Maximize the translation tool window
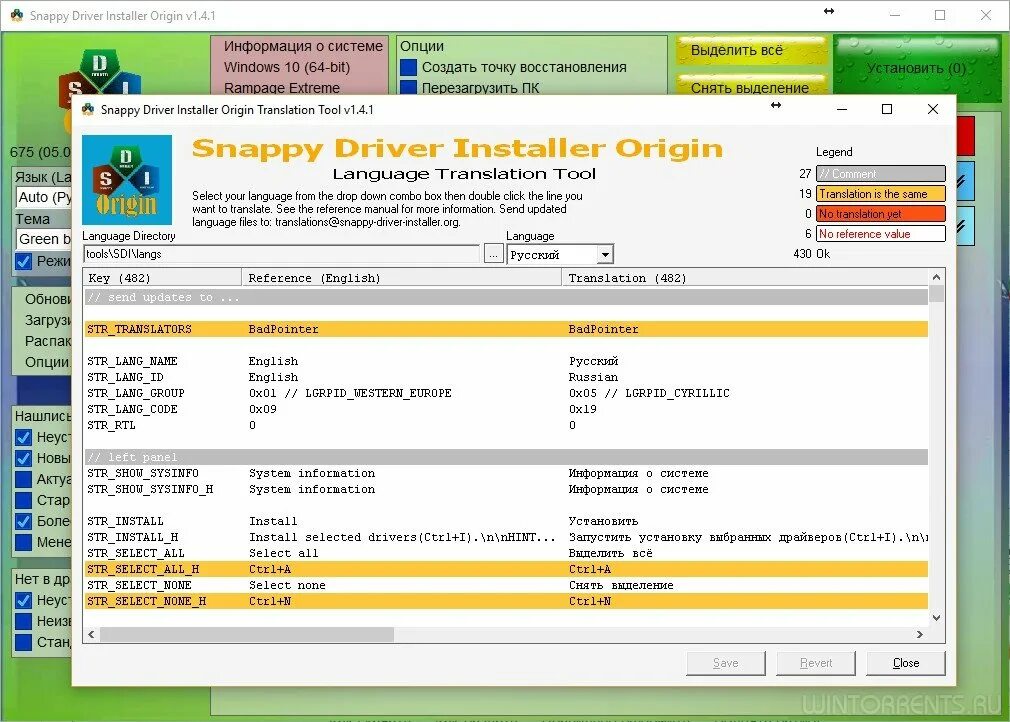This screenshot has width=1010, height=722. [887, 109]
